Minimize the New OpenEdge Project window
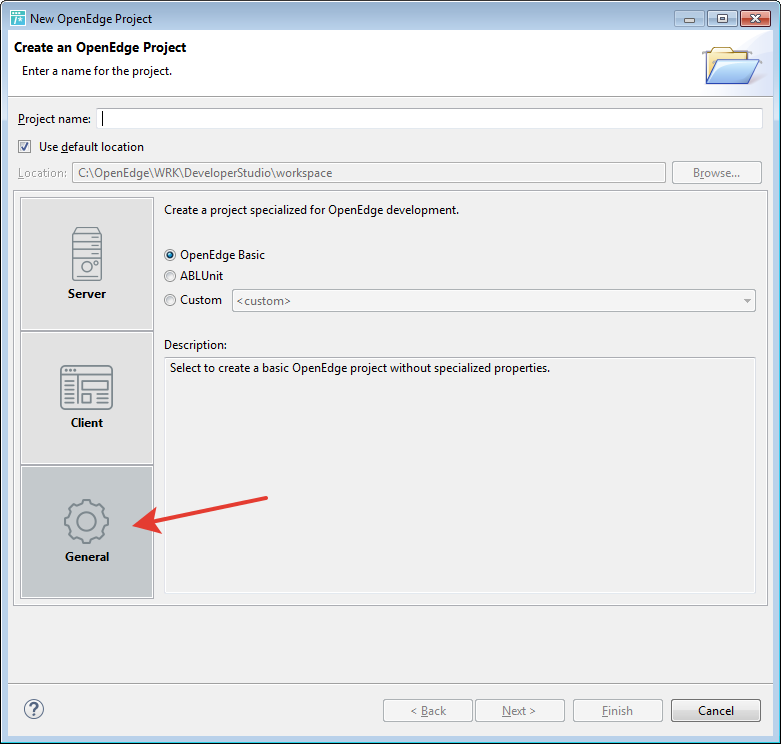 click(x=689, y=19)
